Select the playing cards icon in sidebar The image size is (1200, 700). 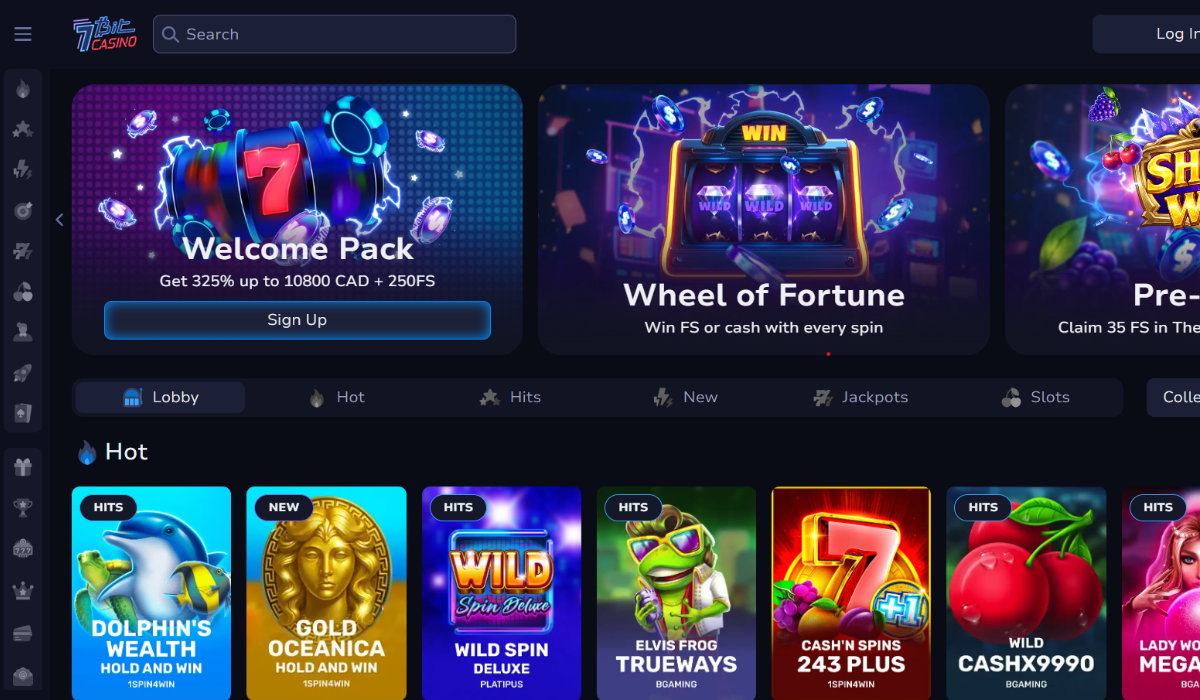(x=23, y=412)
